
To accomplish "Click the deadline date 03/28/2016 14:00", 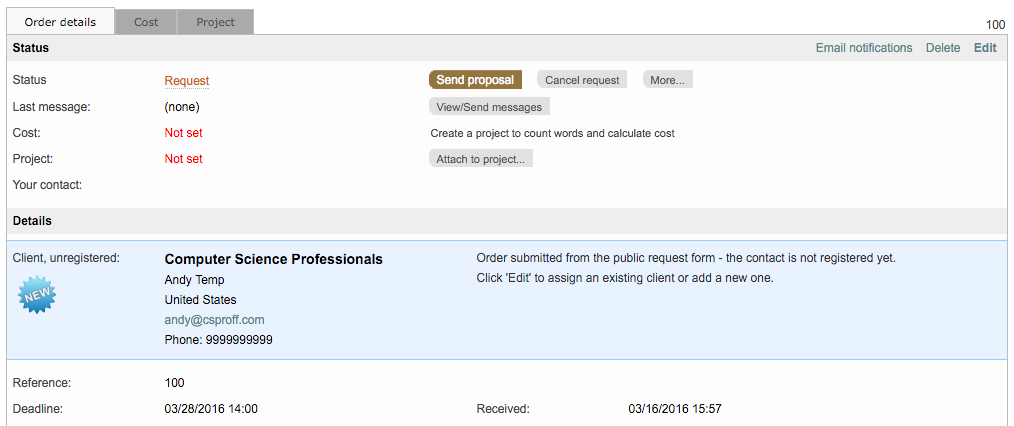I will click(211, 409).
